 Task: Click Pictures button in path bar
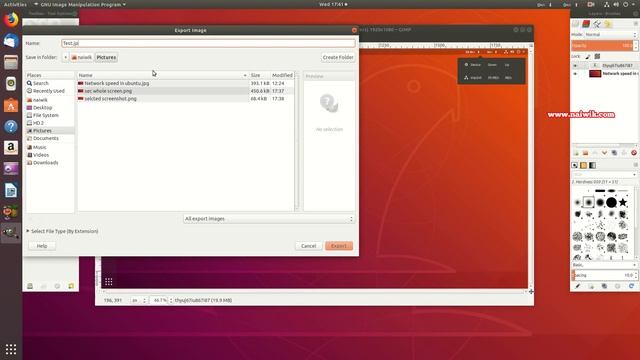[106, 57]
